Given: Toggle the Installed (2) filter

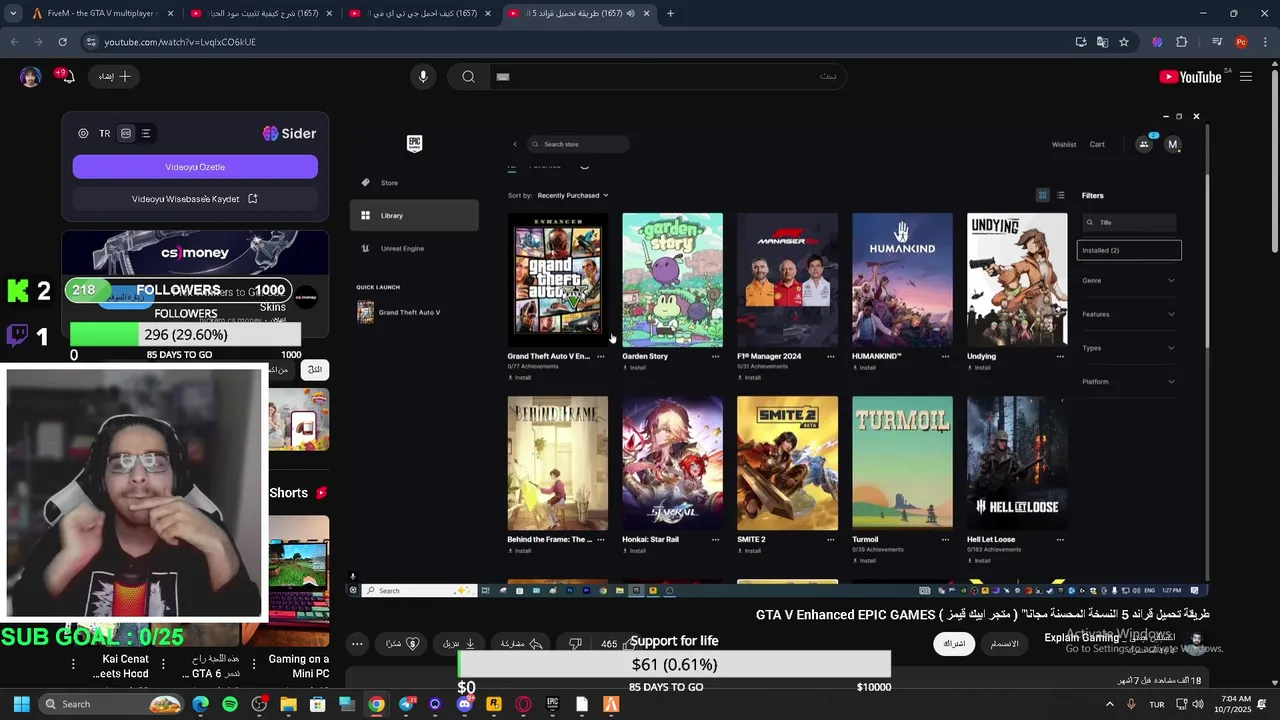Looking at the screenshot, I should [1129, 250].
